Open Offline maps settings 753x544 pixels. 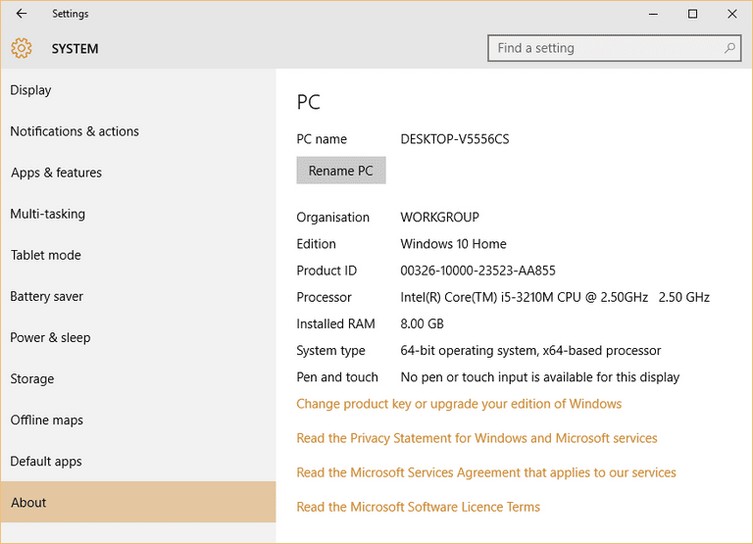pyautogui.click(x=138, y=421)
